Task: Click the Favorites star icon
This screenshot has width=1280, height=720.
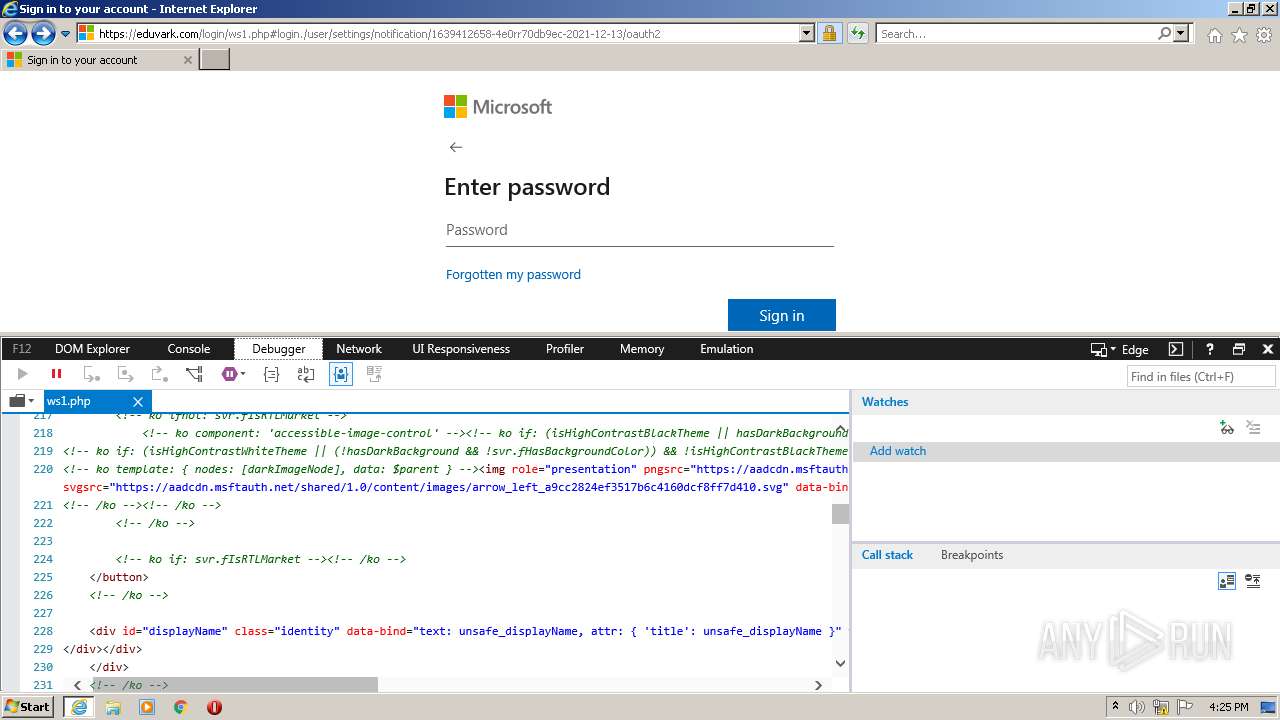Action: pos(1239,35)
